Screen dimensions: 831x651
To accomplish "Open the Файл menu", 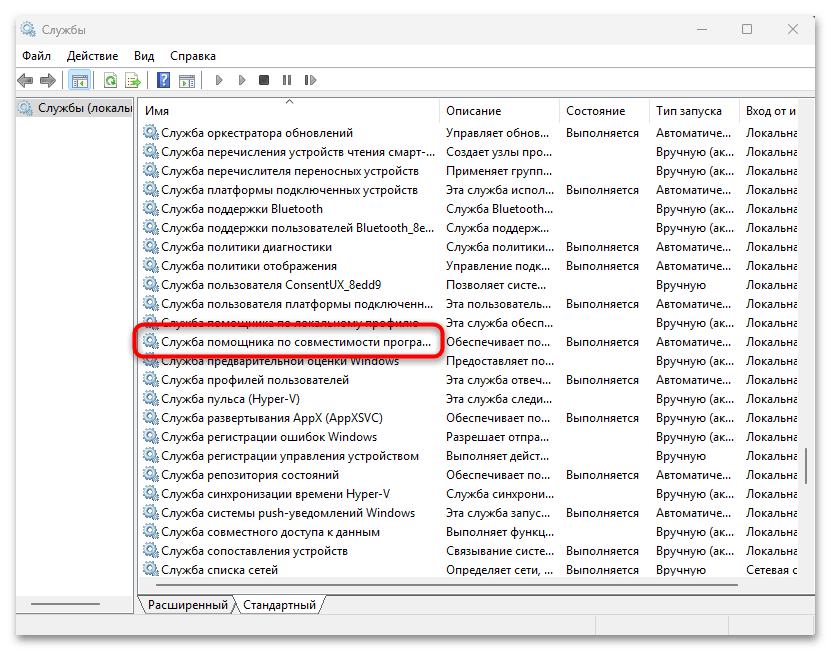I will click(x=36, y=56).
